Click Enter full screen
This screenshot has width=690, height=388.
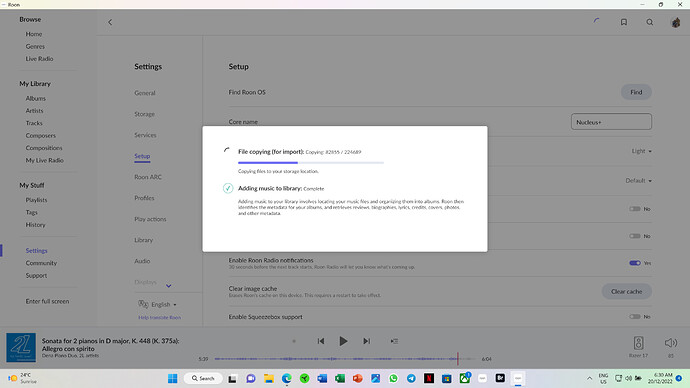pos(47,301)
